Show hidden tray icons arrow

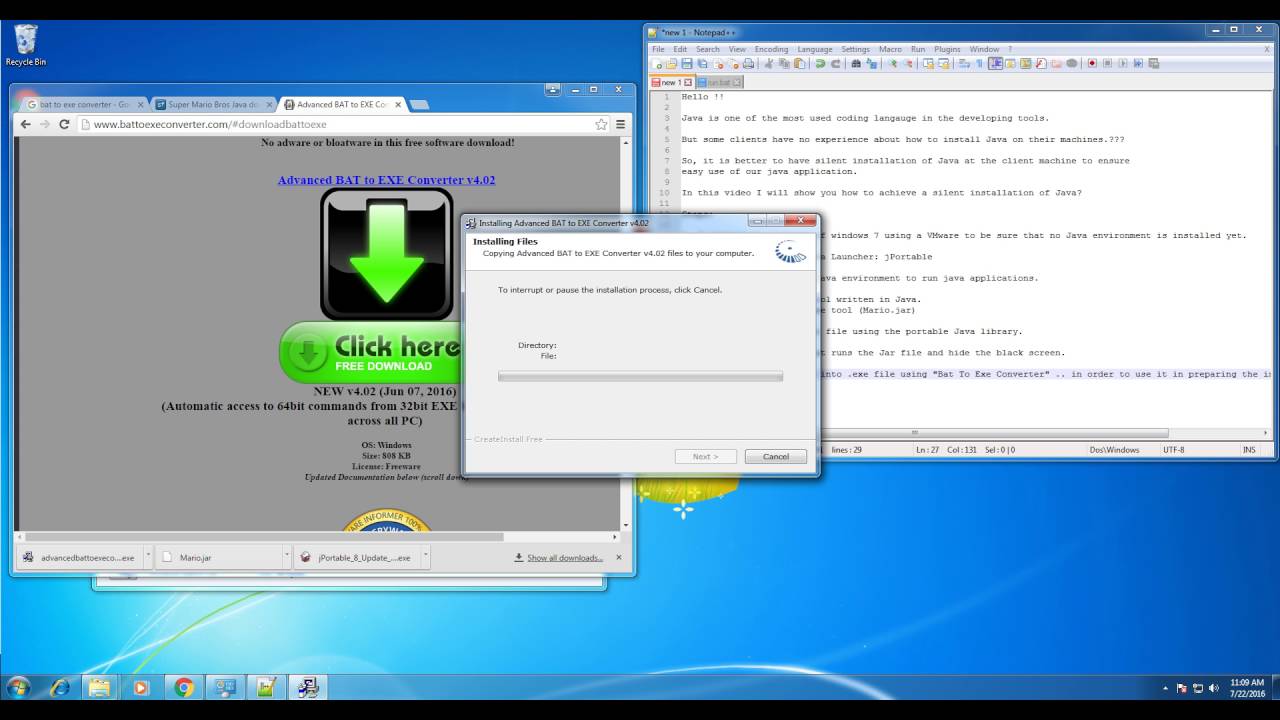click(1165, 688)
